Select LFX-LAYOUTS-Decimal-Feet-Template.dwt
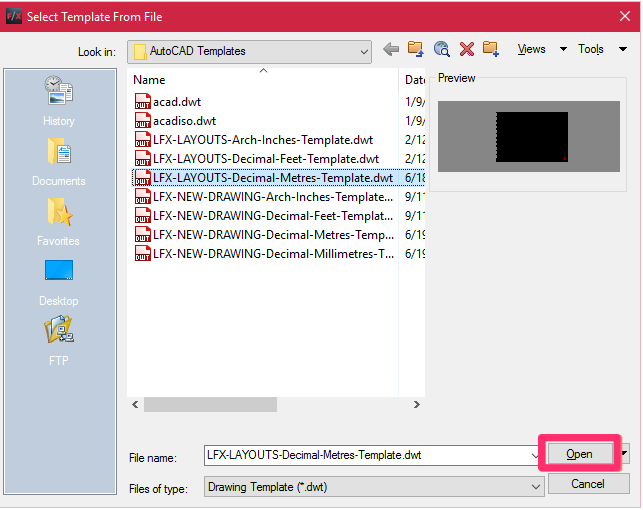The height and width of the screenshot is (510, 643). click(x=266, y=159)
